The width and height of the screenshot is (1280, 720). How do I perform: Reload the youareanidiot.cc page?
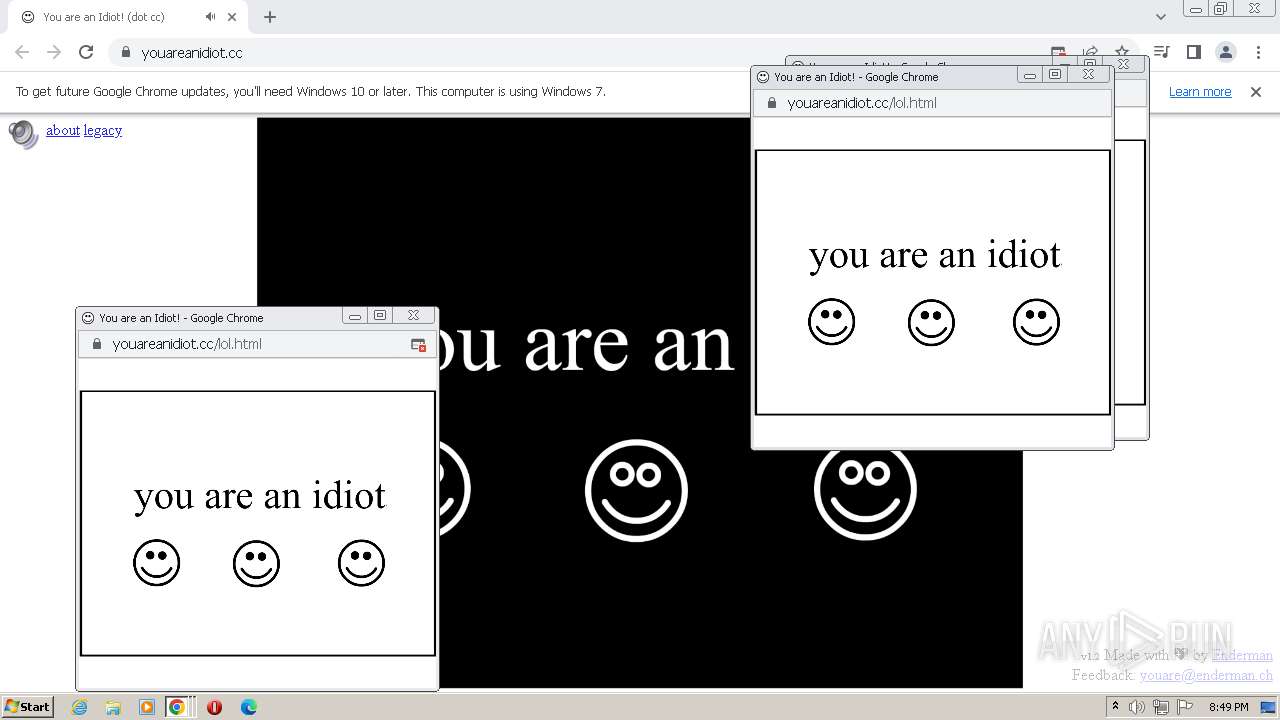click(86, 52)
